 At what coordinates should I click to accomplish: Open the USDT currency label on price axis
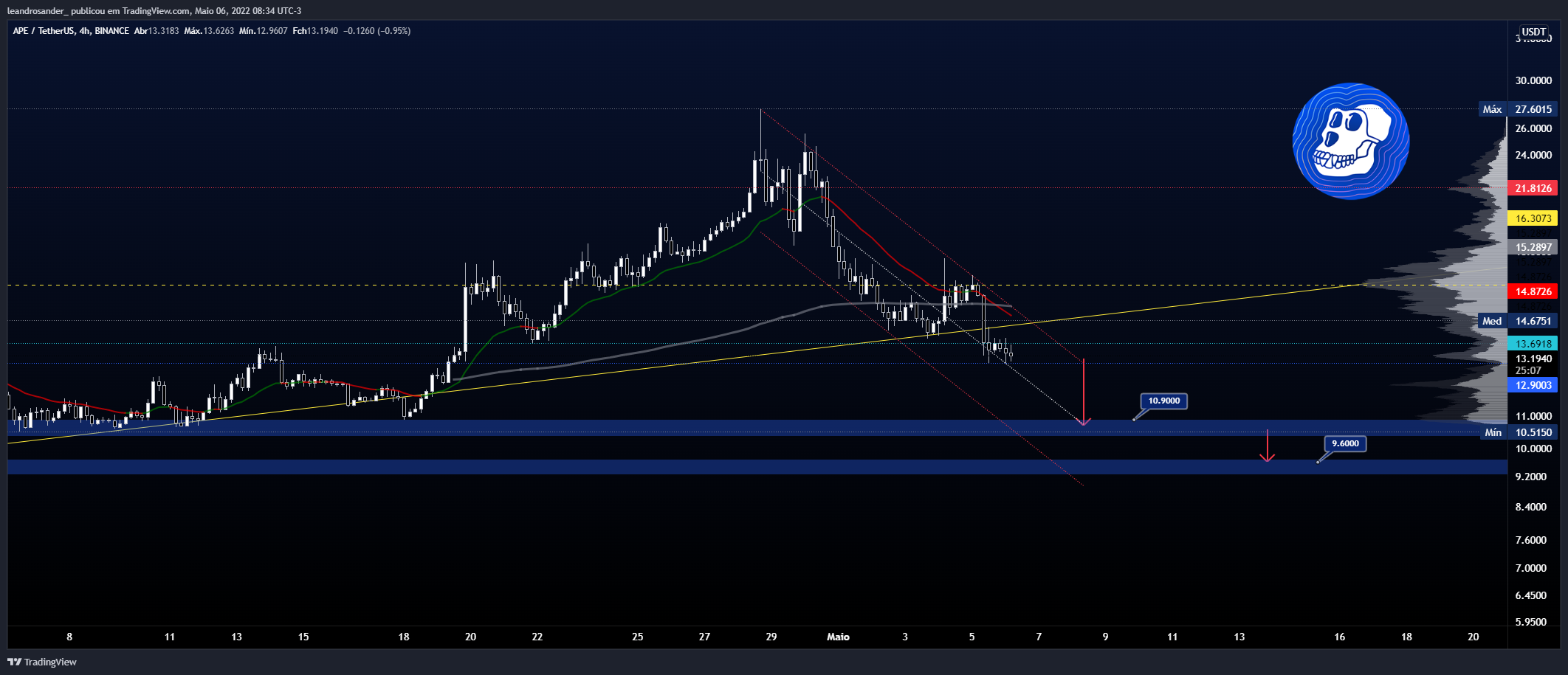click(x=1534, y=32)
